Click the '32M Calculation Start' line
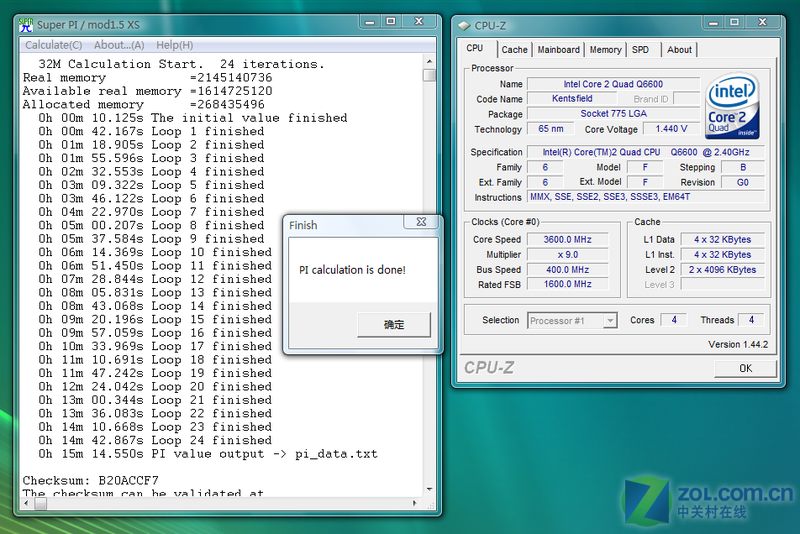The width and height of the screenshot is (800, 534). pos(181,64)
